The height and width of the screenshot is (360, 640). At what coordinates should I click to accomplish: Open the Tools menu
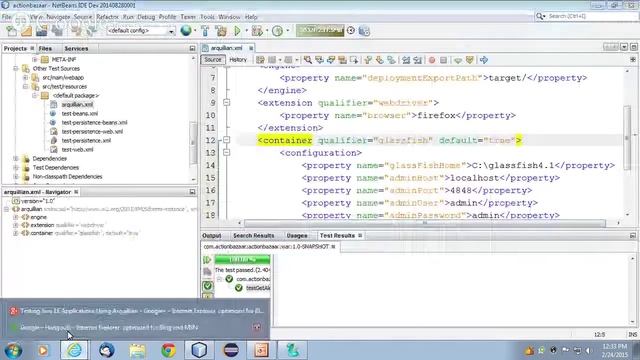[x=207, y=17]
